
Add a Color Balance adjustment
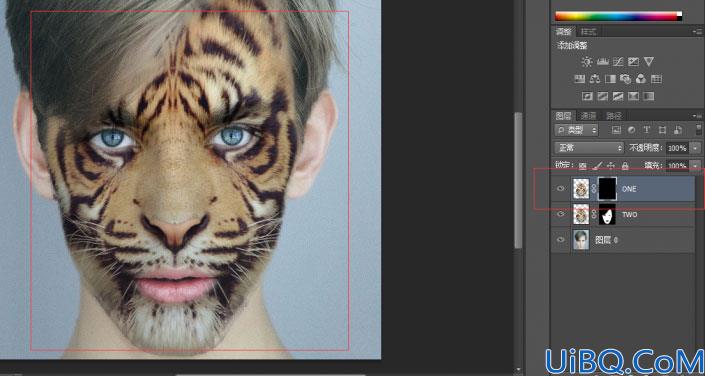[595, 79]
